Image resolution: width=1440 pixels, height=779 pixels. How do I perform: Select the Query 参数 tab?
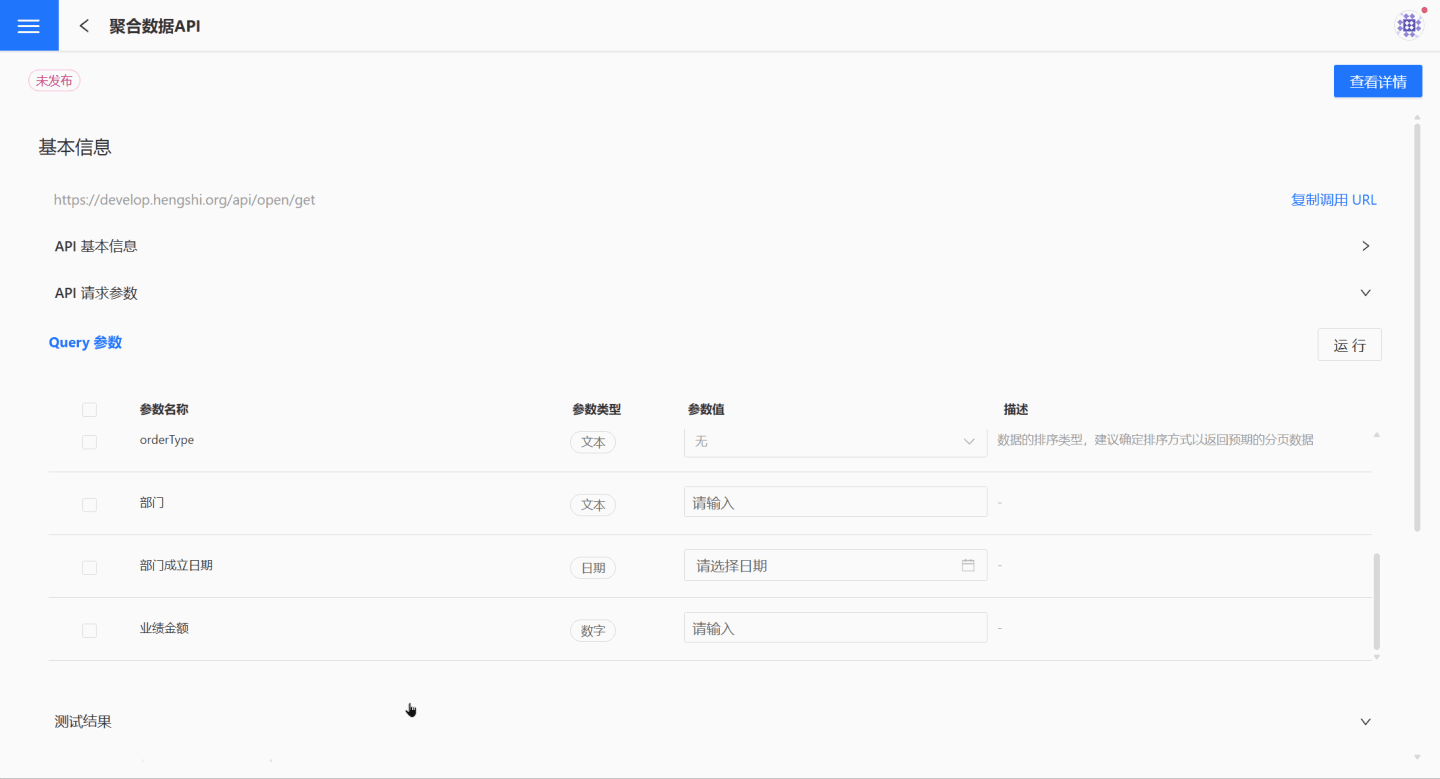pyautogui.click(x=85, y=342)
